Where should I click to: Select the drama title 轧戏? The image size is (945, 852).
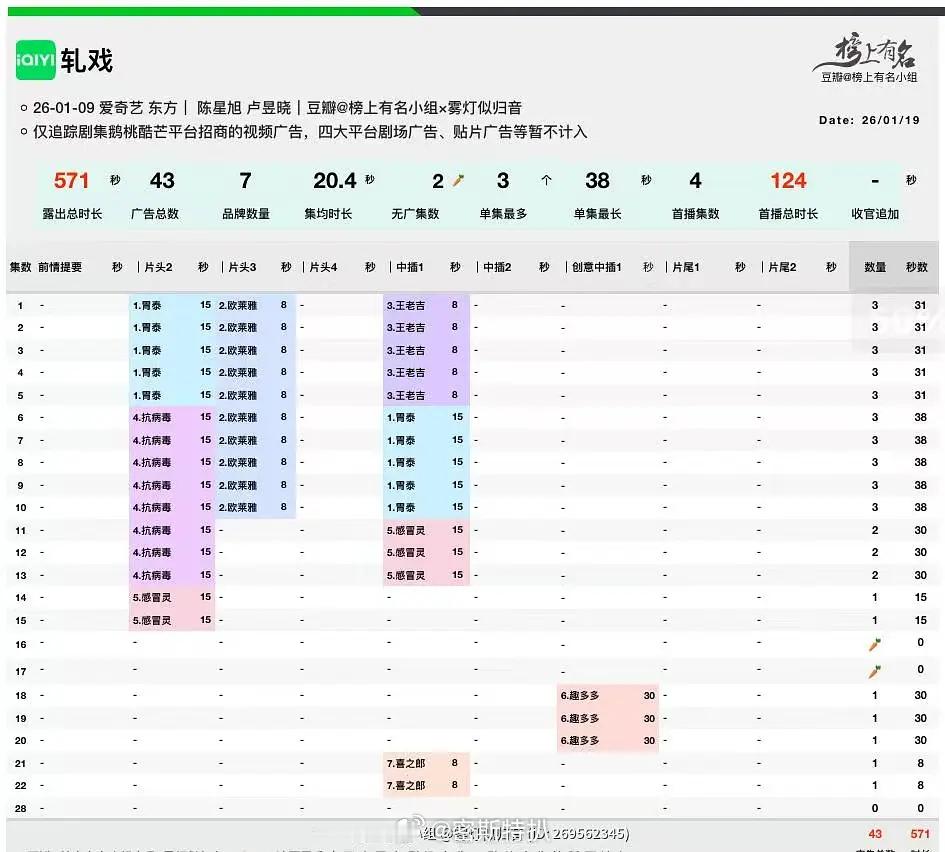click(87, 60)
